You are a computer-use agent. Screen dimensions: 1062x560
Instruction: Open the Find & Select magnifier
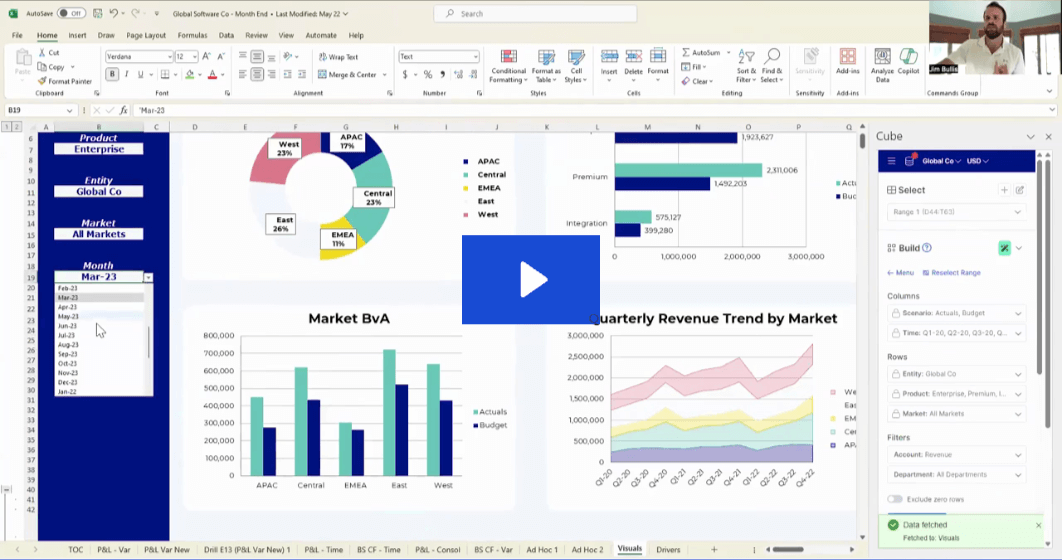click(x=772, y=57)
